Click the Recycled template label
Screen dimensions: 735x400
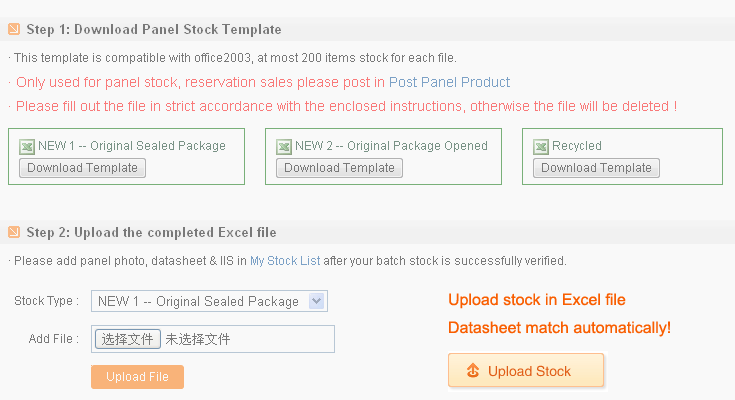pos(577,146)
